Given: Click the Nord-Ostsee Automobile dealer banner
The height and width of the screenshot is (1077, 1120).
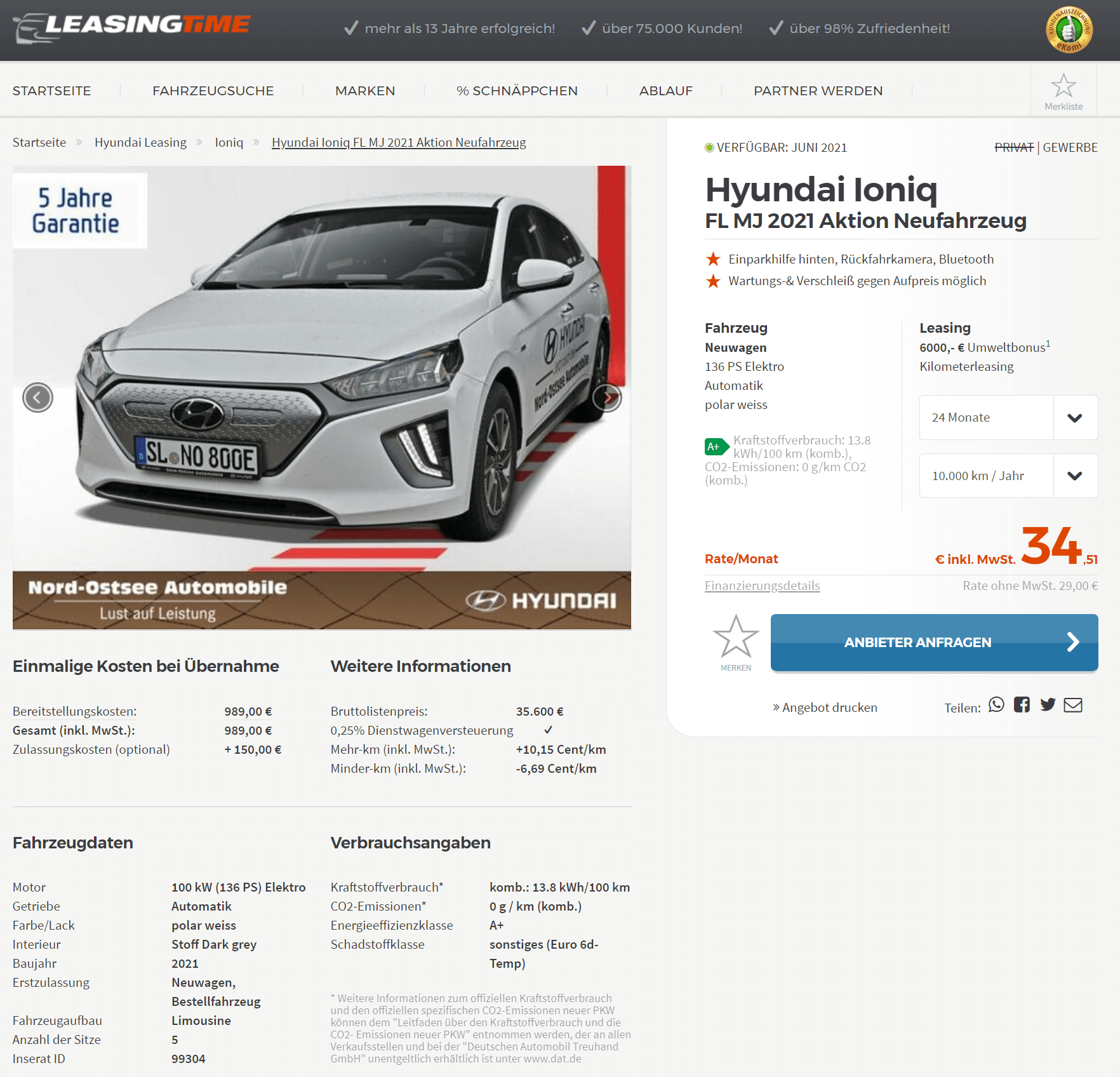Looking at the screenshot, I should [x=322, y=600].
